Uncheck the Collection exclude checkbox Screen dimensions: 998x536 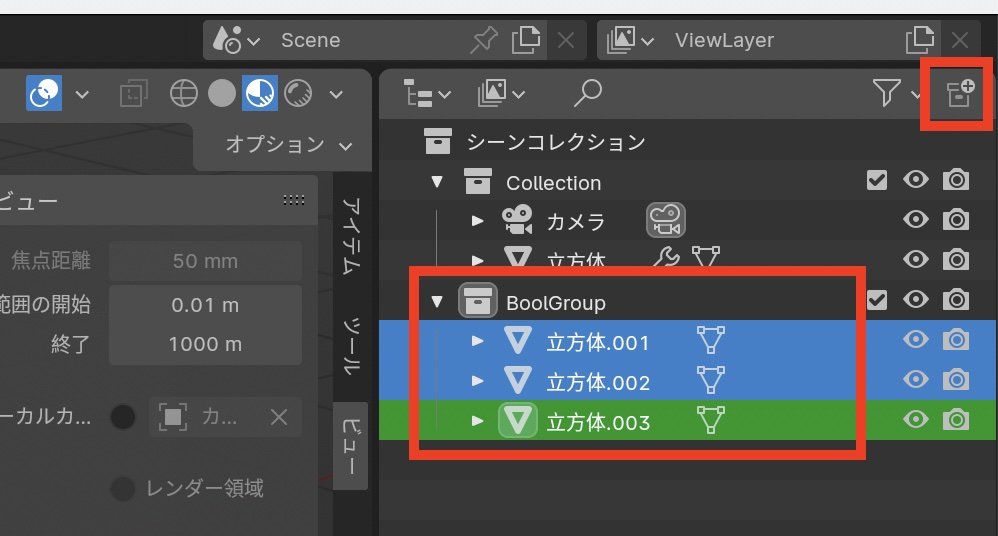coord(877,181)
